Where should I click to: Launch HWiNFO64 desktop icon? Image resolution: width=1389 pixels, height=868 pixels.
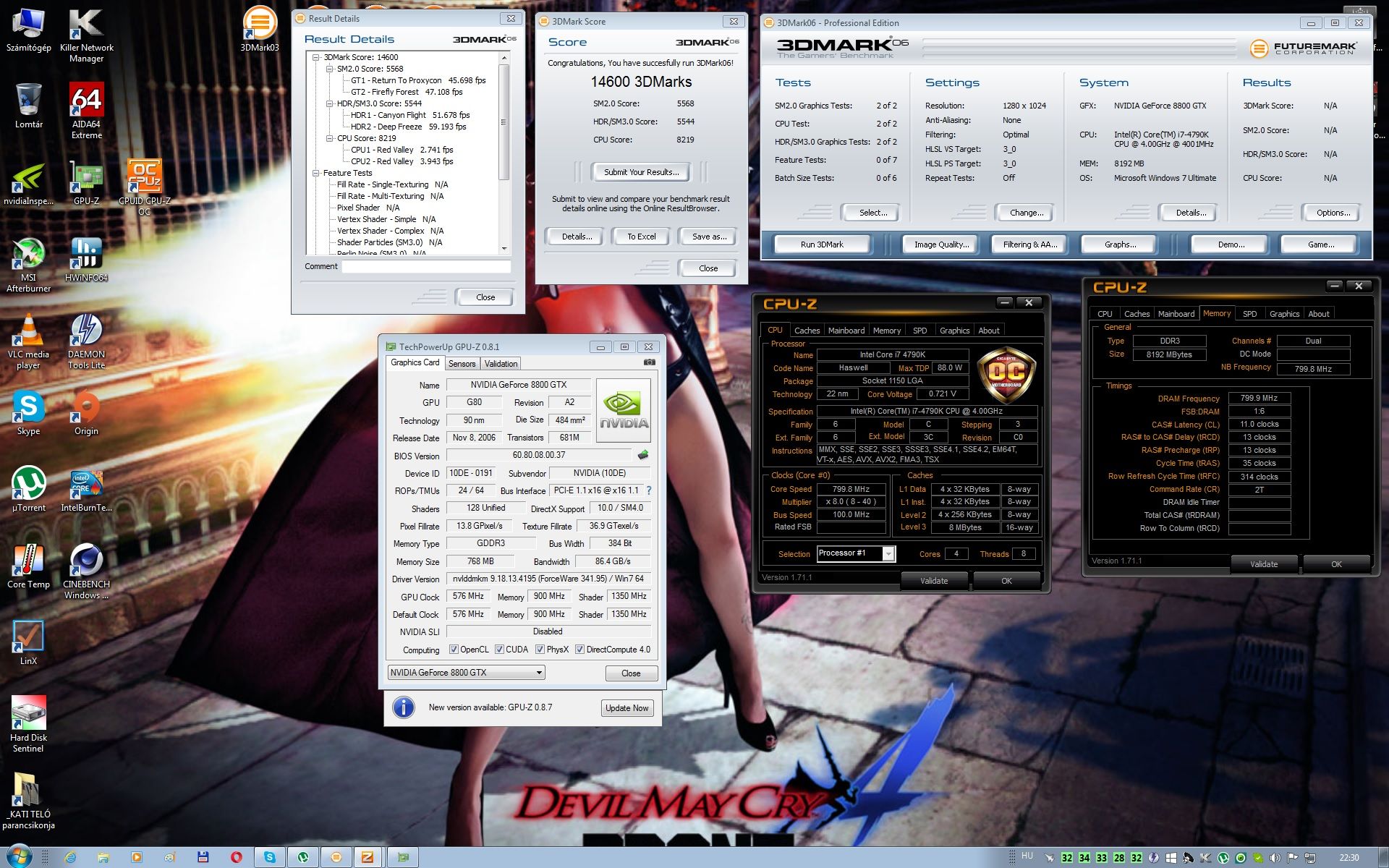(86, 260)
